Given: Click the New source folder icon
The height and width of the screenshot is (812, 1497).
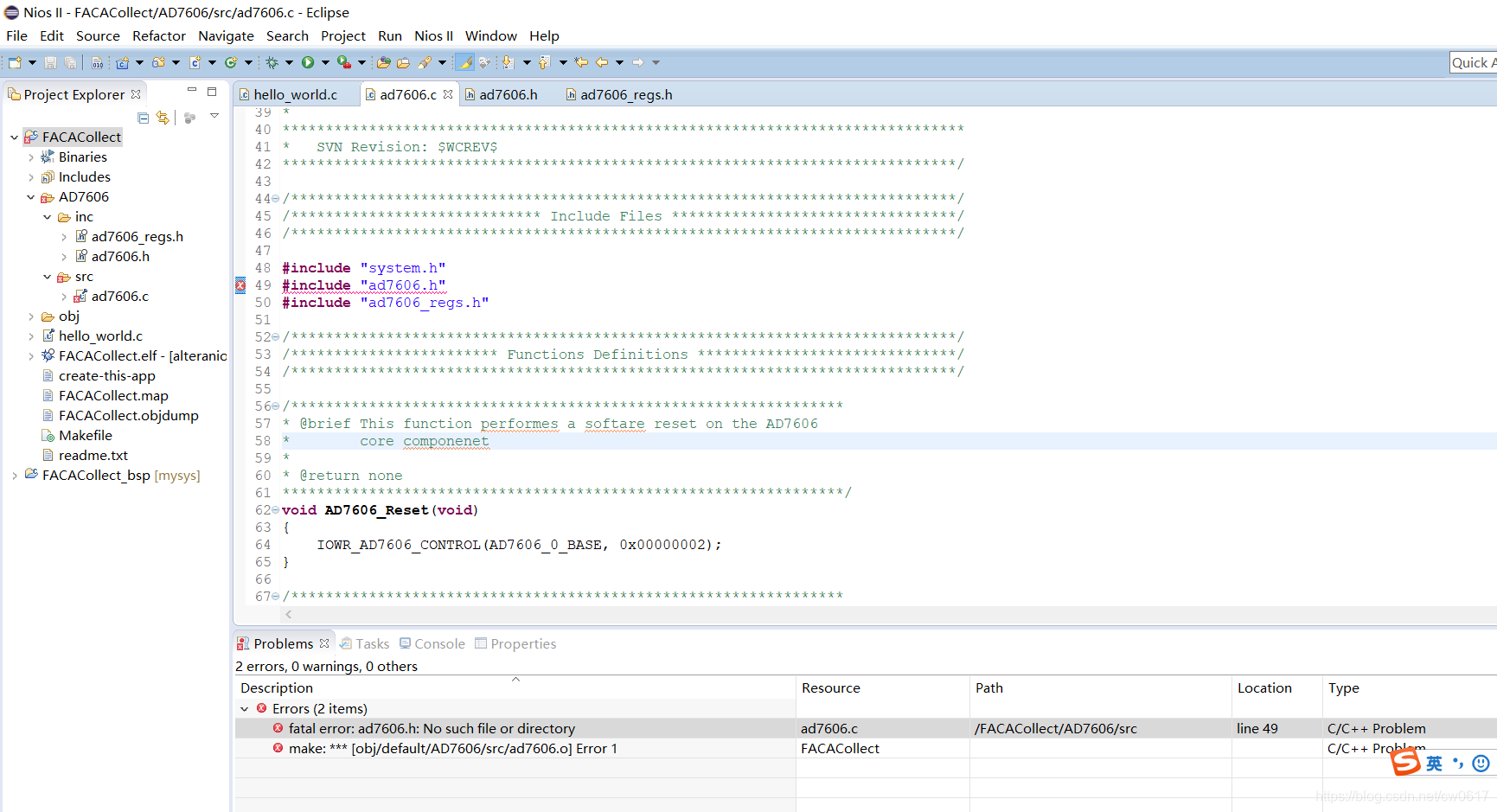Looking at the screenshot, I should [158, 62].
